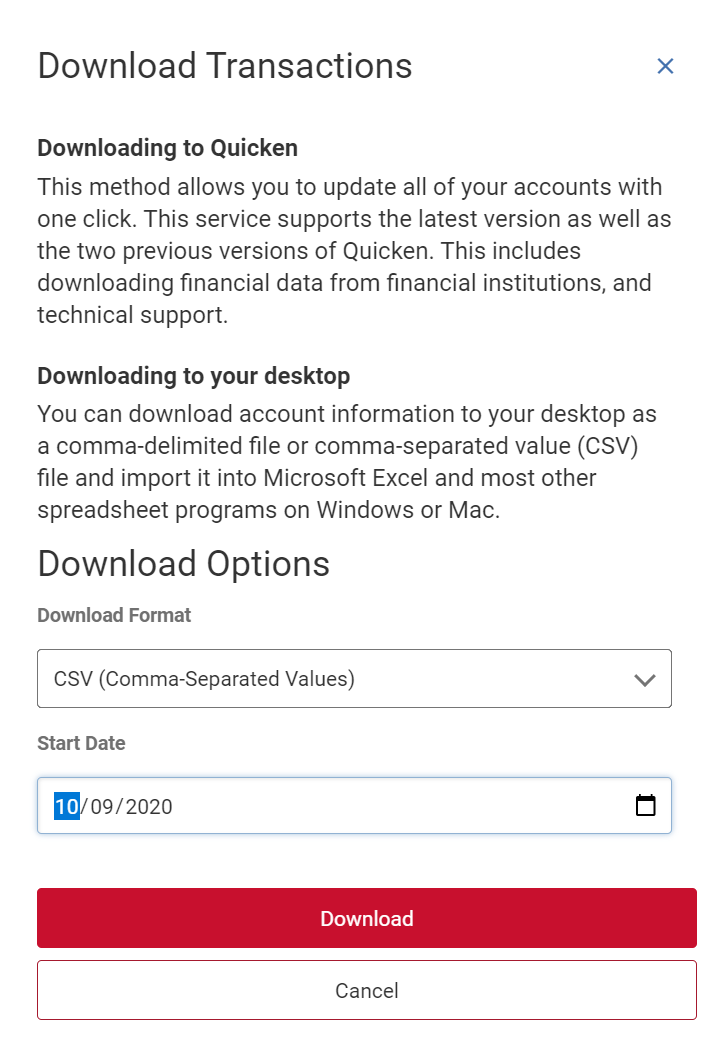Click the red Download button
715x1063 pixels.
click(366, 918)
